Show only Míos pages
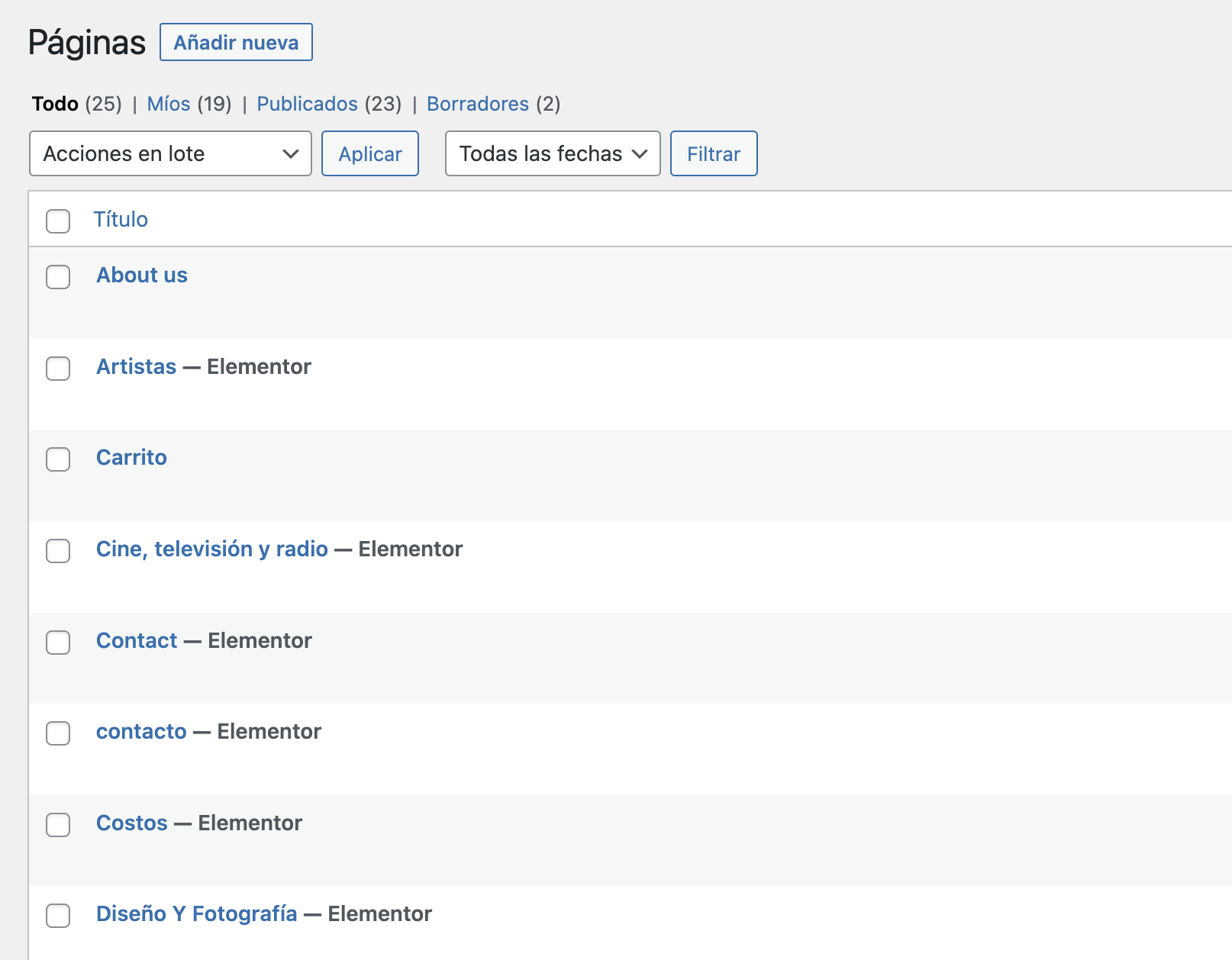This screenshot has width=1232, height=960. [x=169, y=104]
